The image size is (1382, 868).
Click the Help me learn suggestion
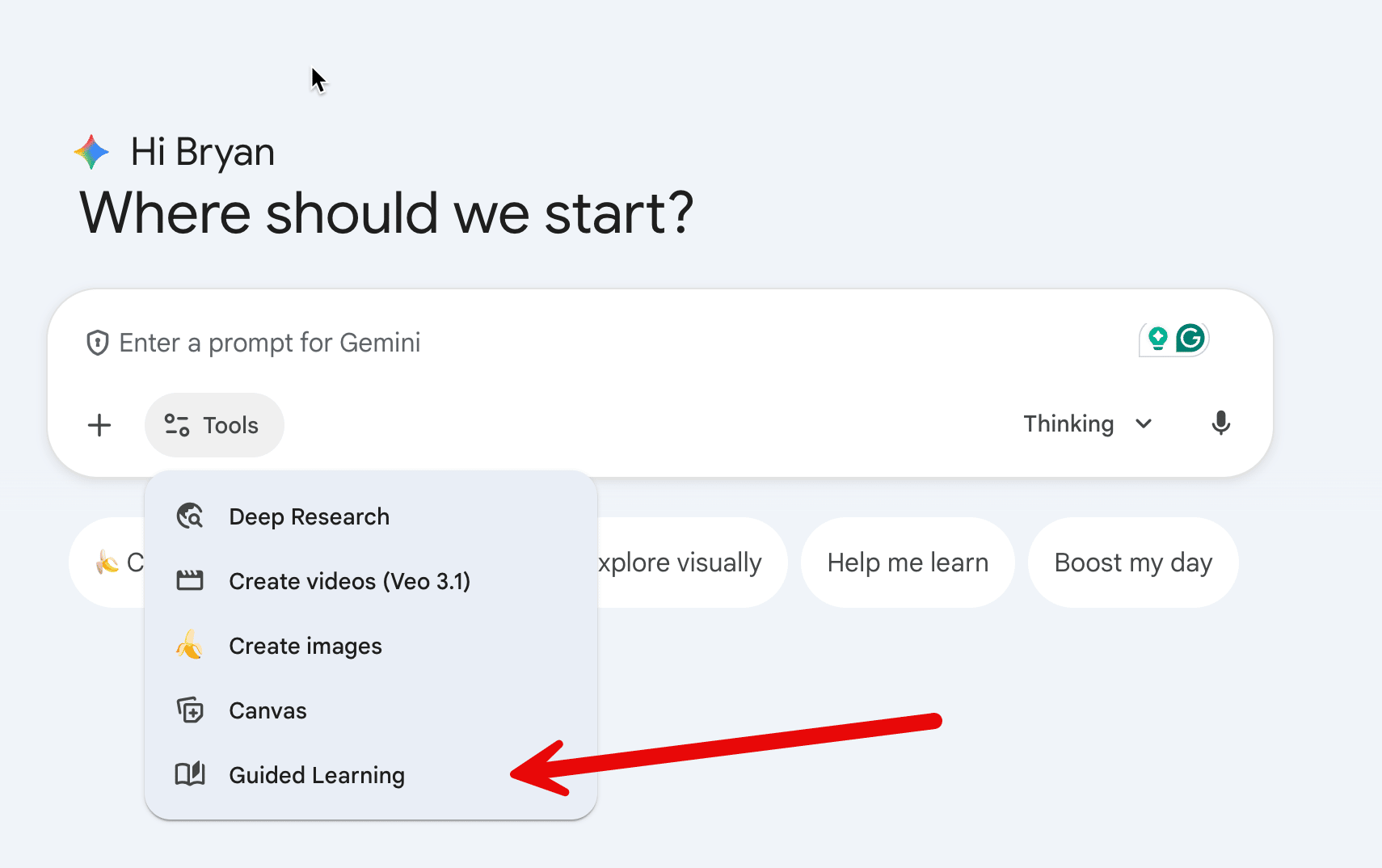coord(907,563)
